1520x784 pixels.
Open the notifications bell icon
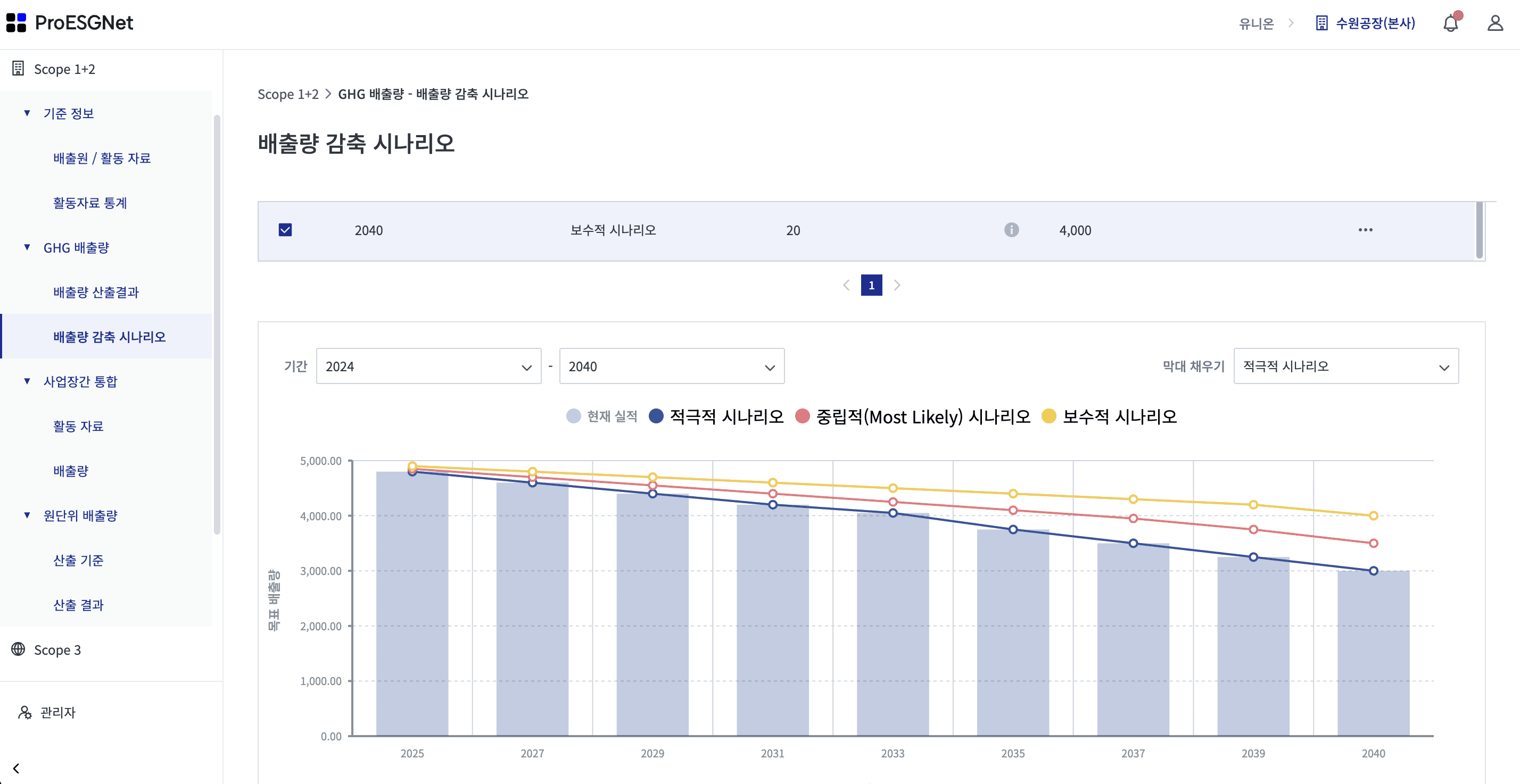click(1450, 23)
